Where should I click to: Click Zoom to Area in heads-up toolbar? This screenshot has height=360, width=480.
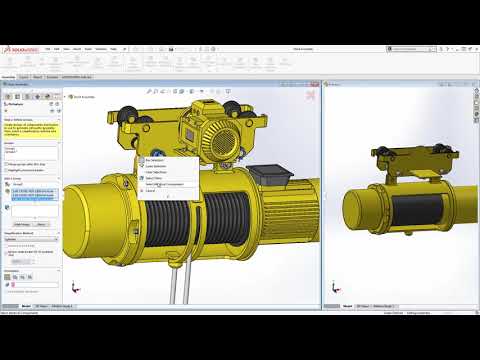[156, 91]
